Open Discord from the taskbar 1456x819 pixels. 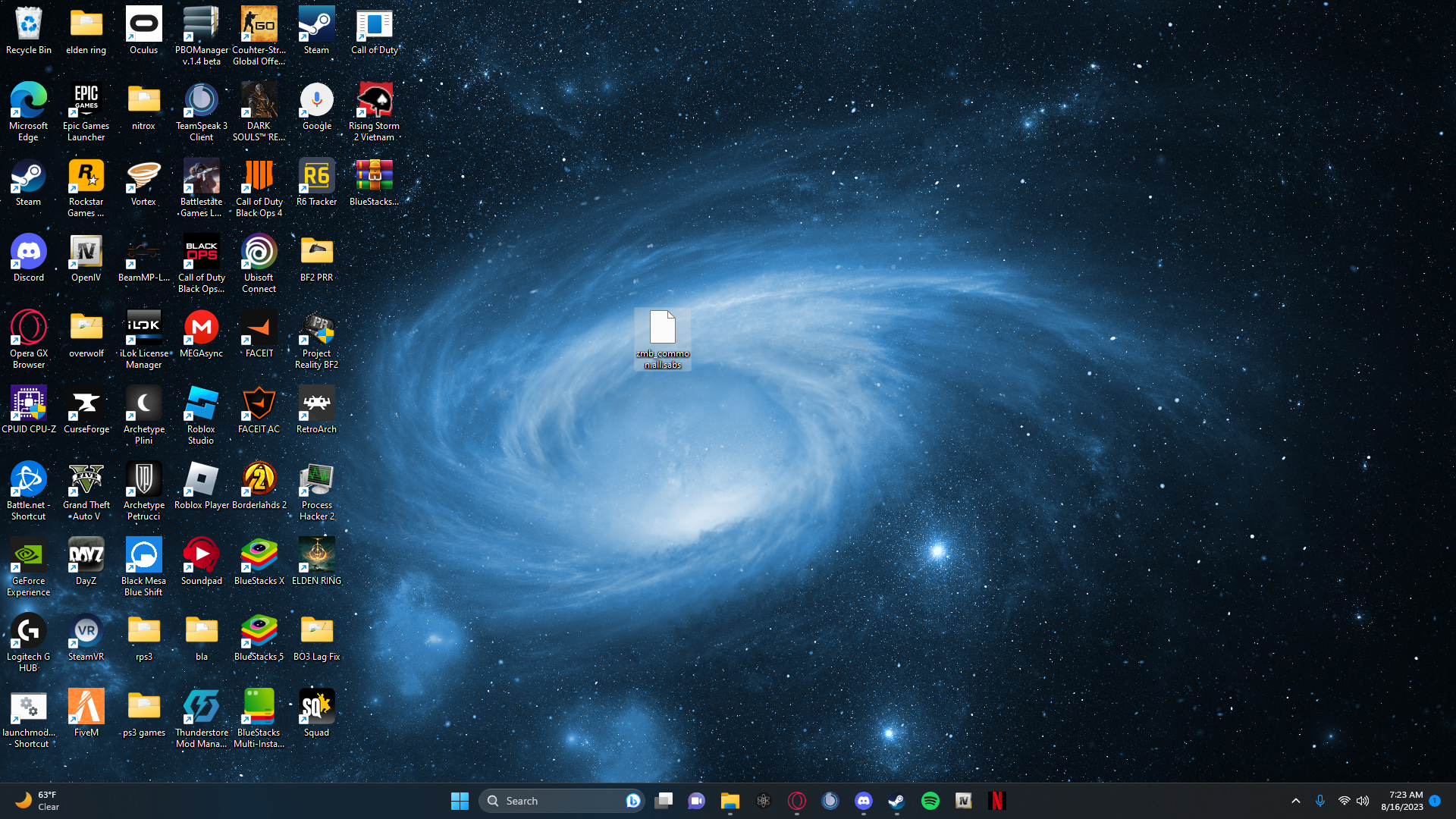(864, 801)
